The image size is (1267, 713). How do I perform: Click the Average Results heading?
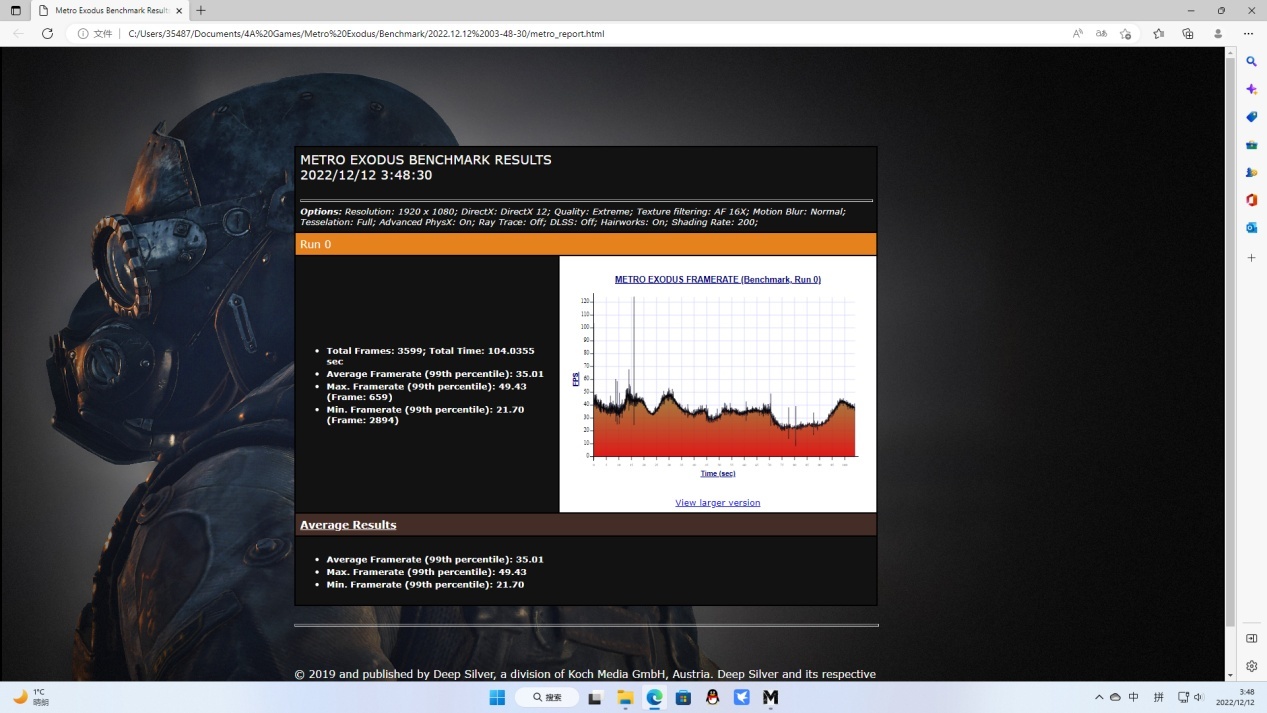(x=348, y=525)
